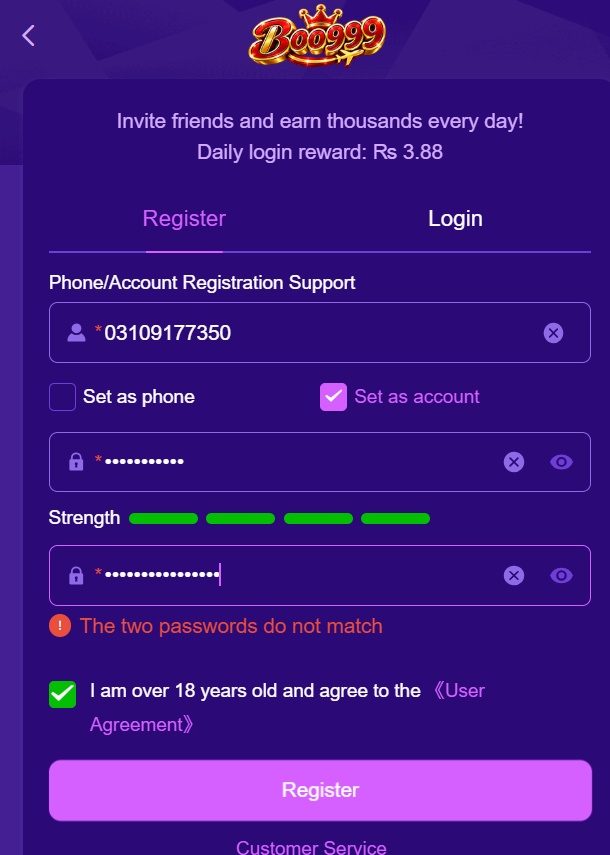610x855 pixels.
Task: Click the Boo999 crown logo
Action: click(x=318, y=35)
